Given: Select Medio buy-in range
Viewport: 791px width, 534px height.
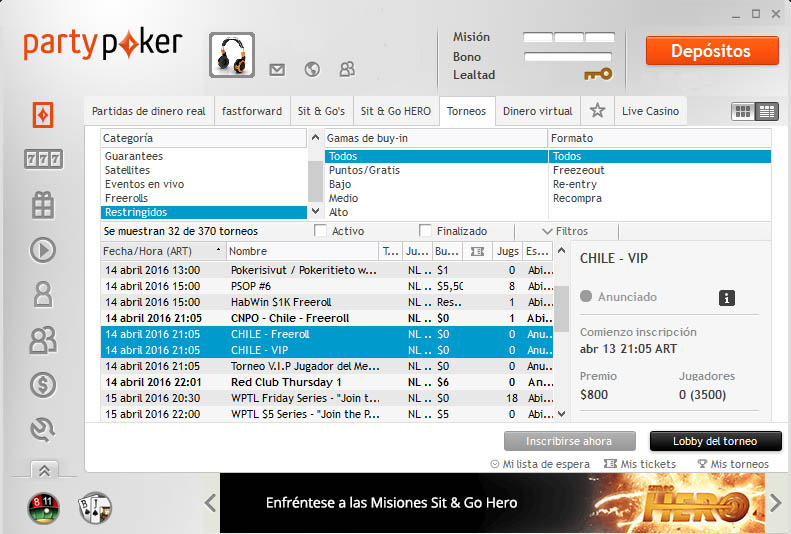Looking at the screenshot, I should coord(436,198).
